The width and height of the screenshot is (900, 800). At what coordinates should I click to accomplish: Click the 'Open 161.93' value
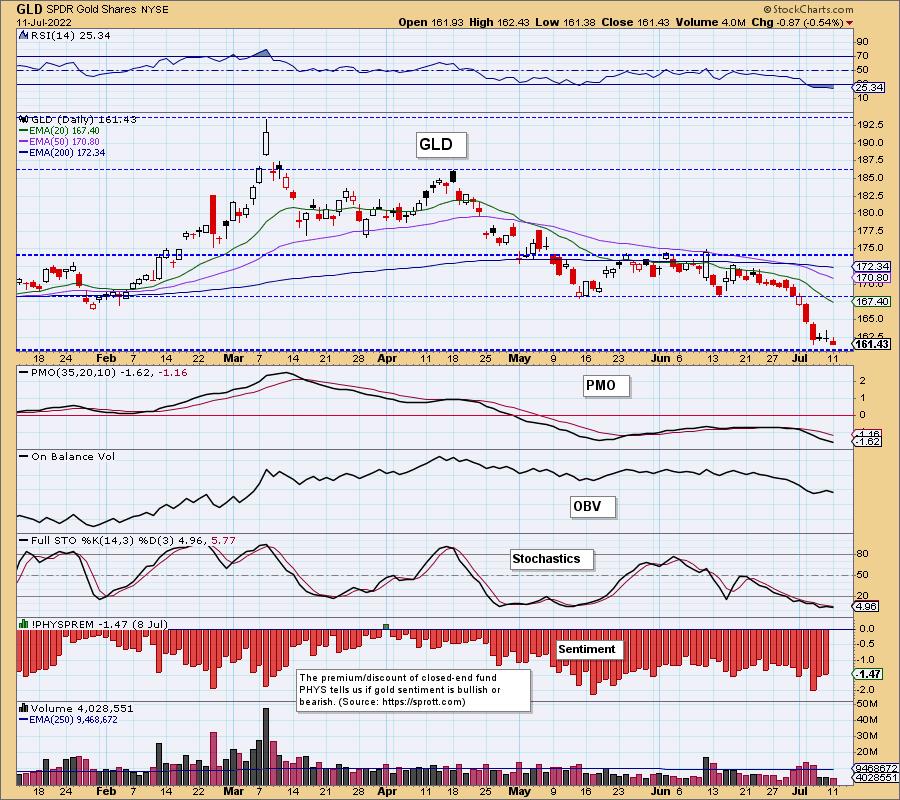432,22
